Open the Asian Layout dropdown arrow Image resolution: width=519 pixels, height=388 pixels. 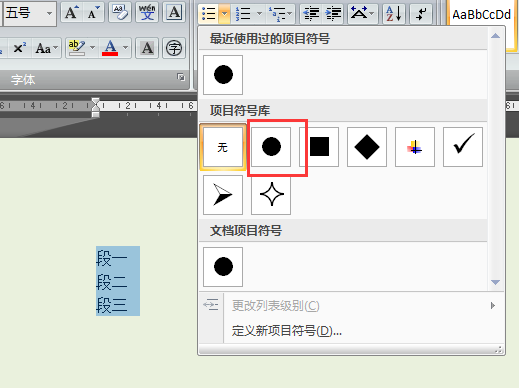[x=372, y=14]
